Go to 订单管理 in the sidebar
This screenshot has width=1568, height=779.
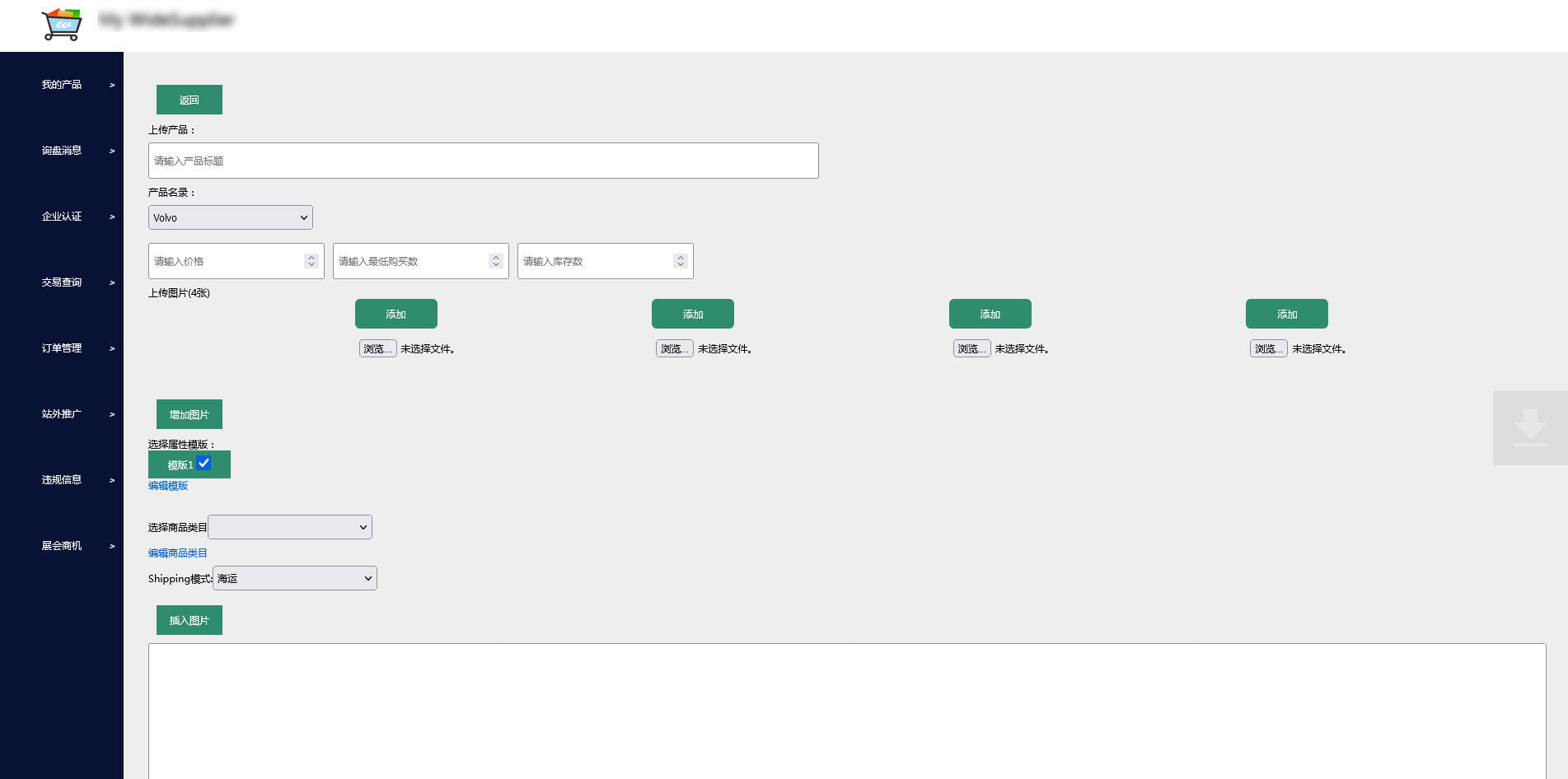pos(62,348)
